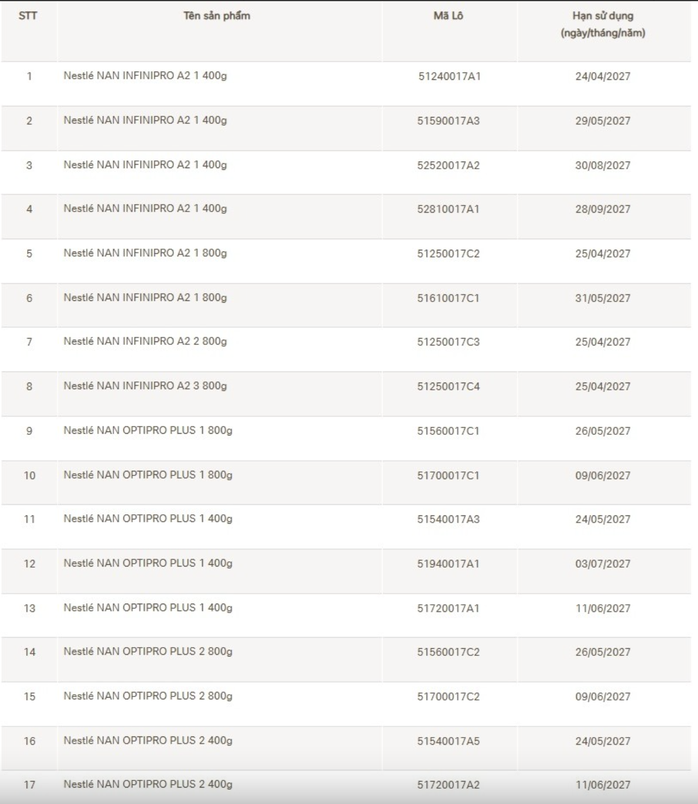Click batch code 51560017C1

click(448, 431)
